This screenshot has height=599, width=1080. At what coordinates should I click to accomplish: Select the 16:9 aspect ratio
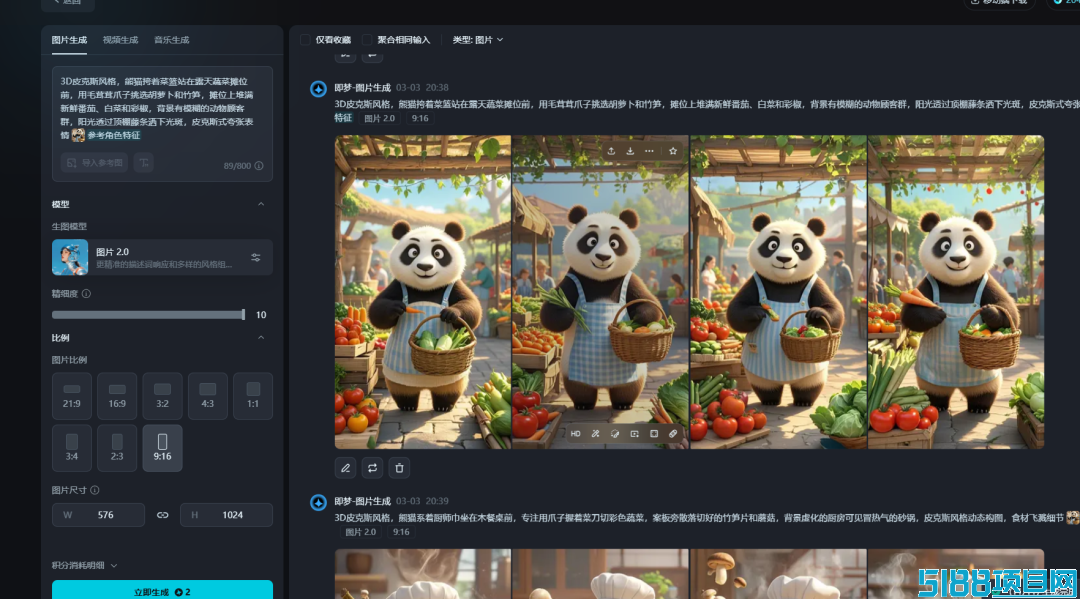117,396
